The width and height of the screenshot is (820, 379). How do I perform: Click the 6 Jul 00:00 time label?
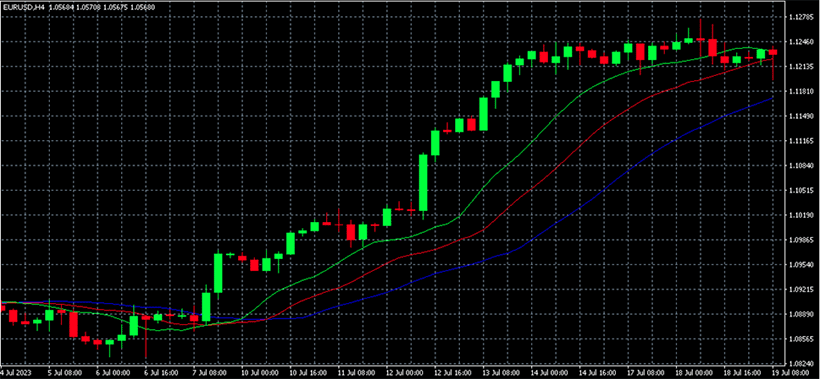click(113, 374)
